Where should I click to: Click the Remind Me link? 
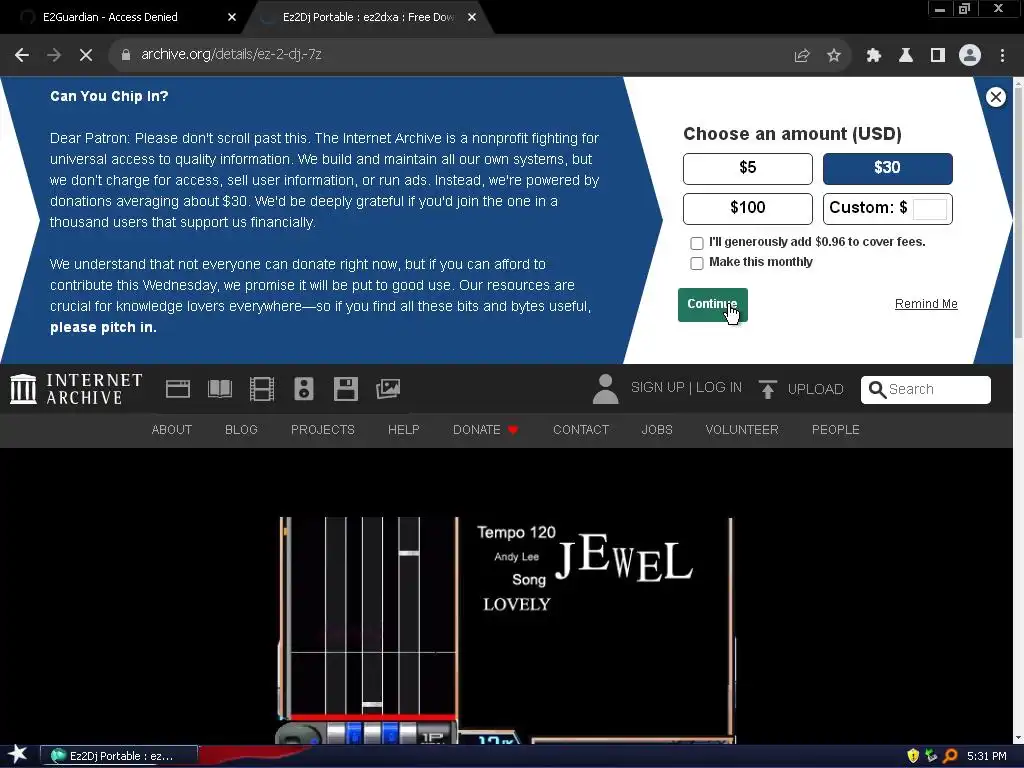coord(926,304)
